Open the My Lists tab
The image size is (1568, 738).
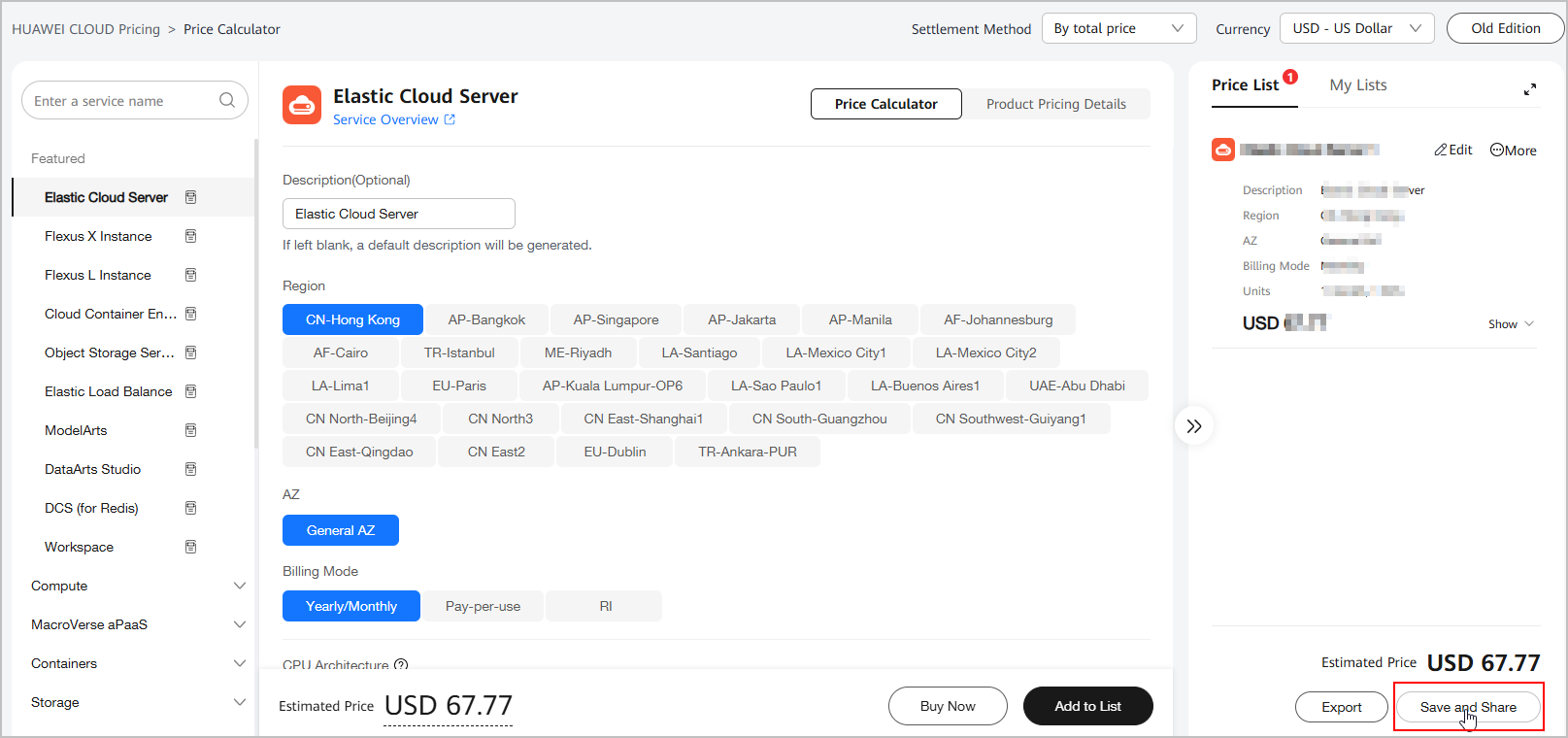point(1357,85)
